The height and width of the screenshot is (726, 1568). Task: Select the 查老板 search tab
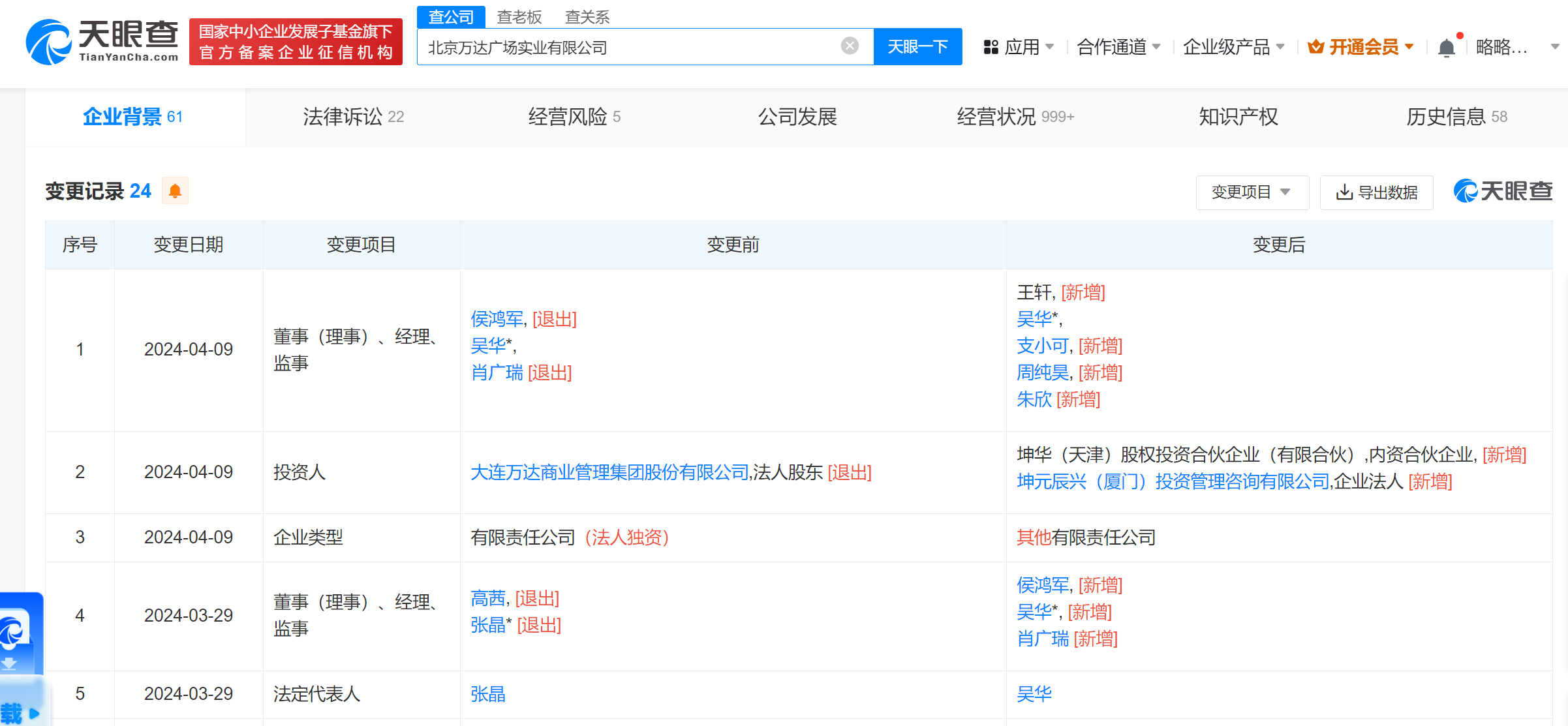point(519,17)
